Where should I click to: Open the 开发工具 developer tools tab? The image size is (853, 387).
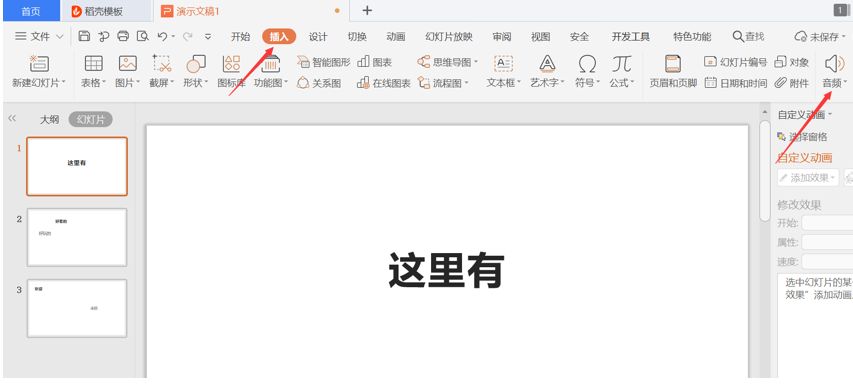pos(631,36)
